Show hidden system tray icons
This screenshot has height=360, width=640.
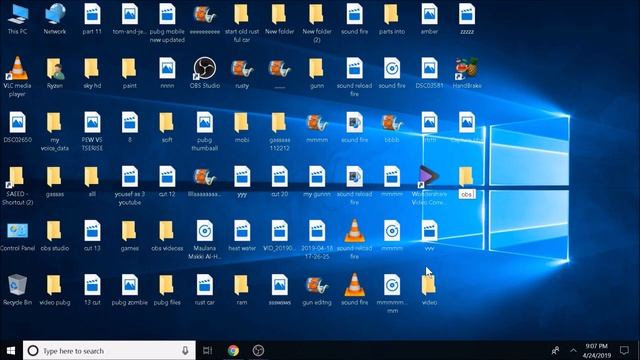point(573,351)
